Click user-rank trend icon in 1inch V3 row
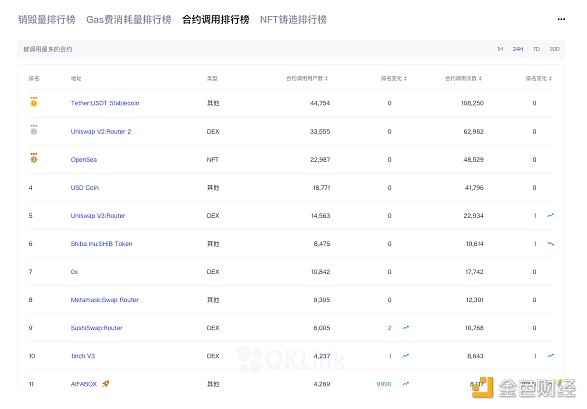Screen dimensions: 587x409 pyautogui.click(x=406, y=355)
